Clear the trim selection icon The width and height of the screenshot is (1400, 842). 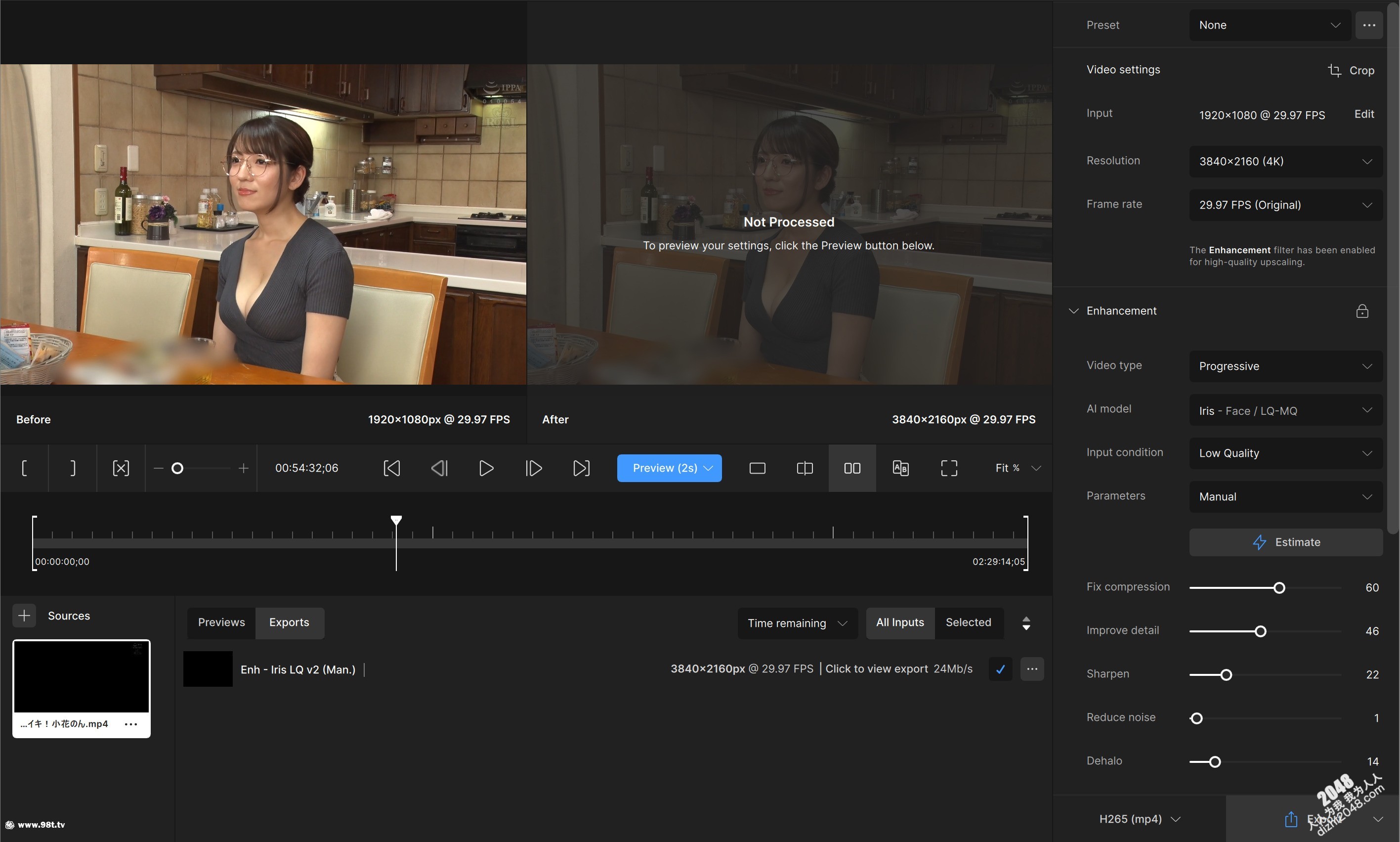[x=121, y=468]
